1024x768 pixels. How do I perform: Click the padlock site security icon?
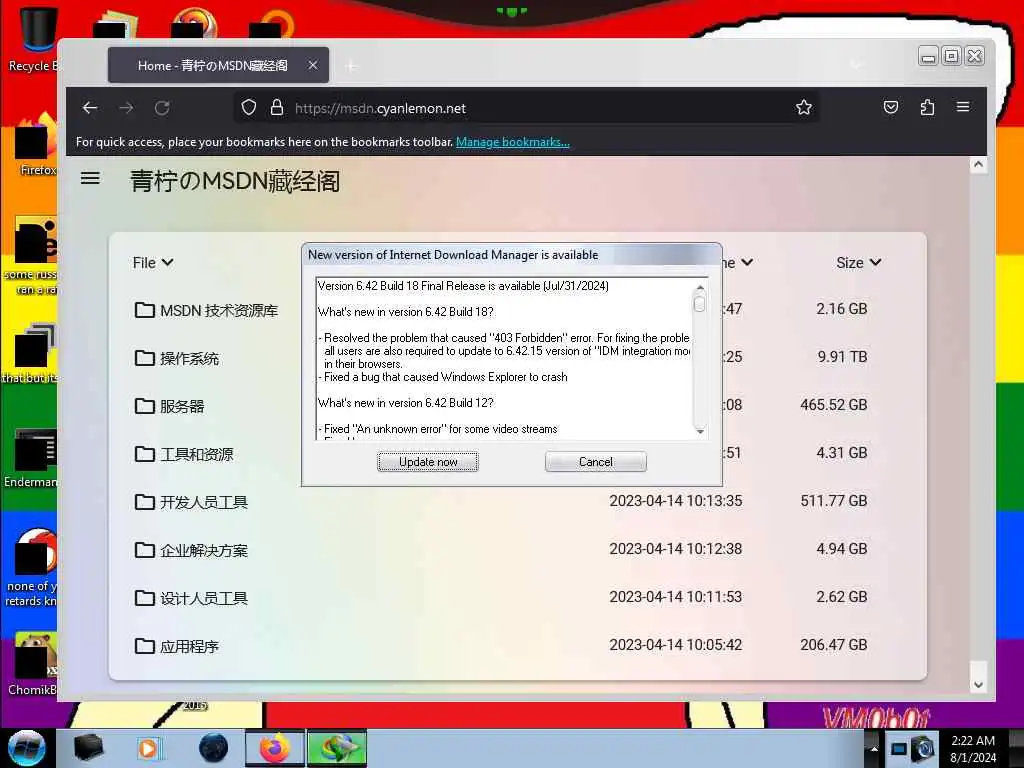click(277, 108)
